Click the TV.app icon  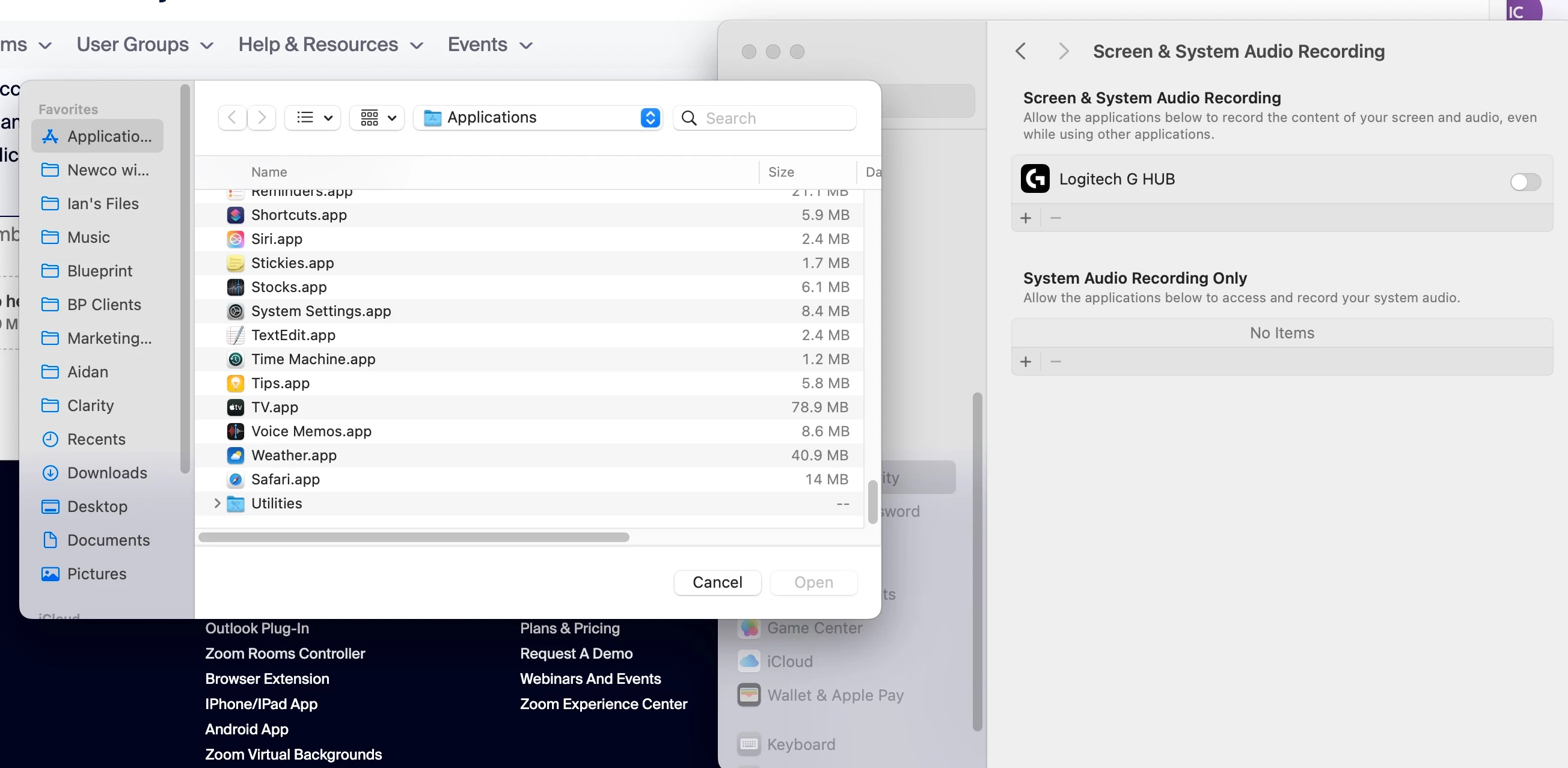click(236, 407)
